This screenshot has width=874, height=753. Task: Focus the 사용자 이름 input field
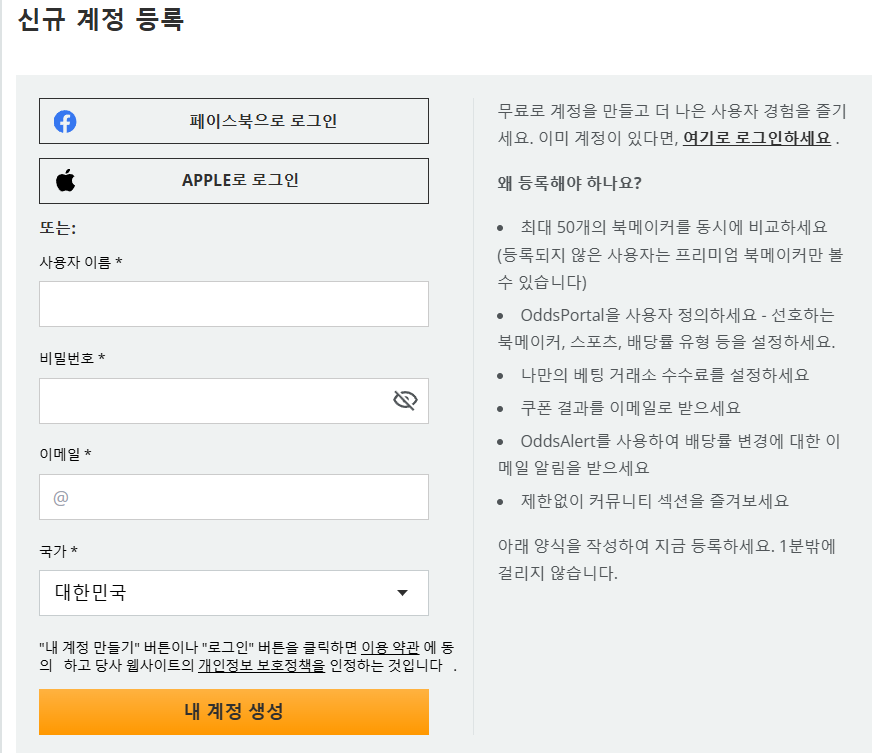(234, 304)
